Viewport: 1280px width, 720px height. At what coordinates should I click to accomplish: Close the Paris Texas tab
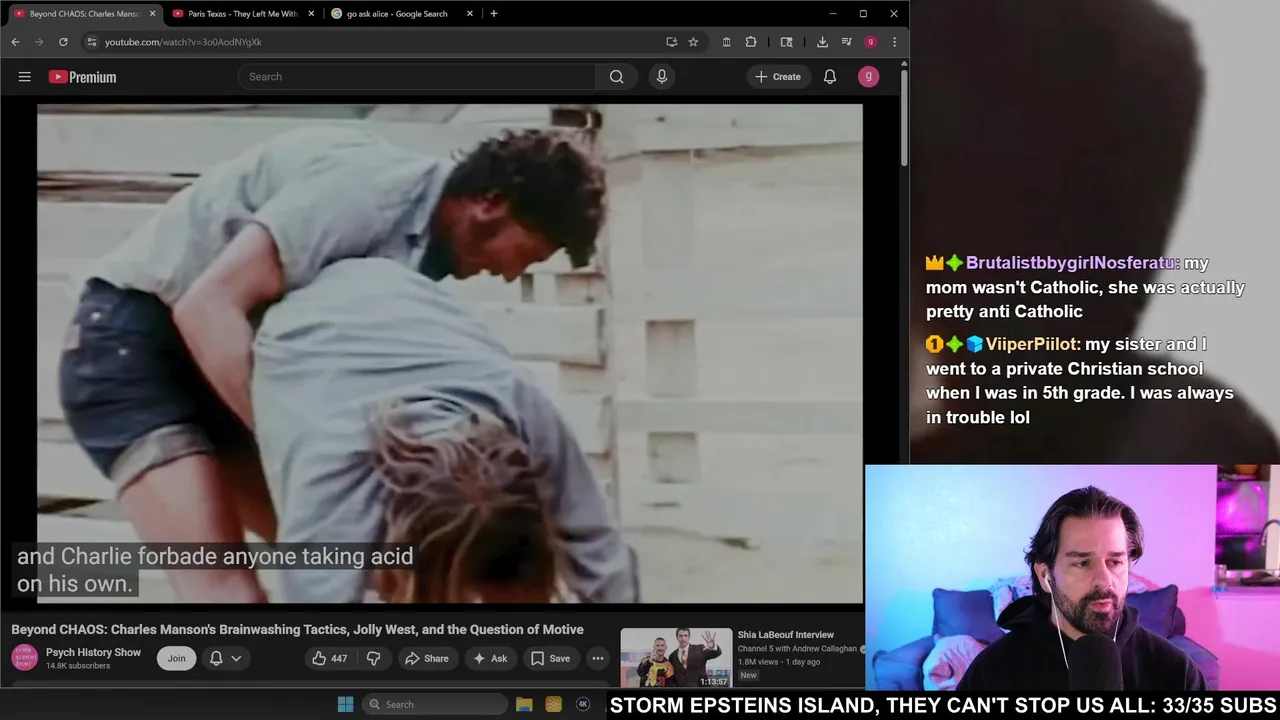click(311, 14)
